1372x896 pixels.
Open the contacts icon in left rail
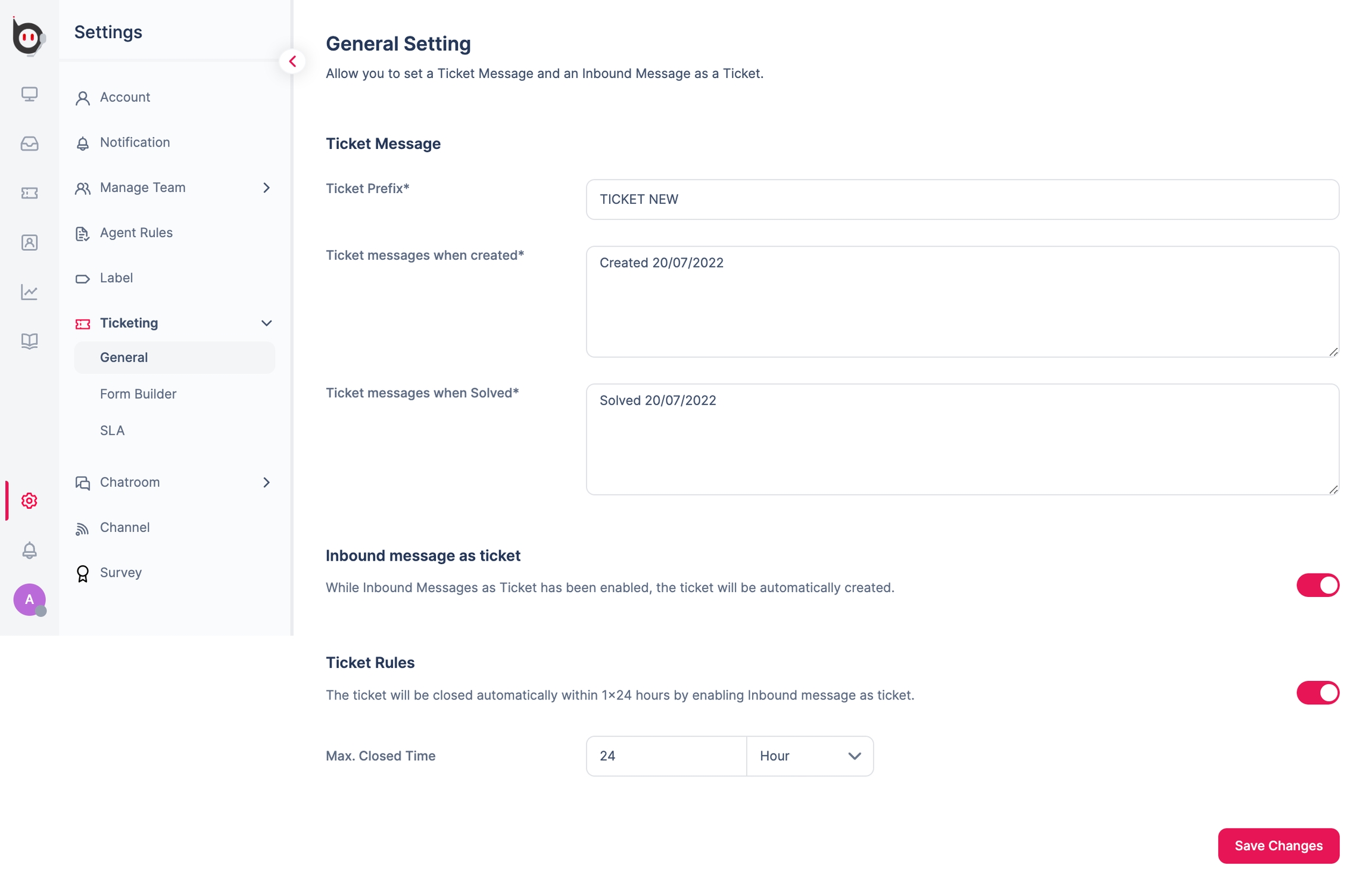click(x=29, y=242)
